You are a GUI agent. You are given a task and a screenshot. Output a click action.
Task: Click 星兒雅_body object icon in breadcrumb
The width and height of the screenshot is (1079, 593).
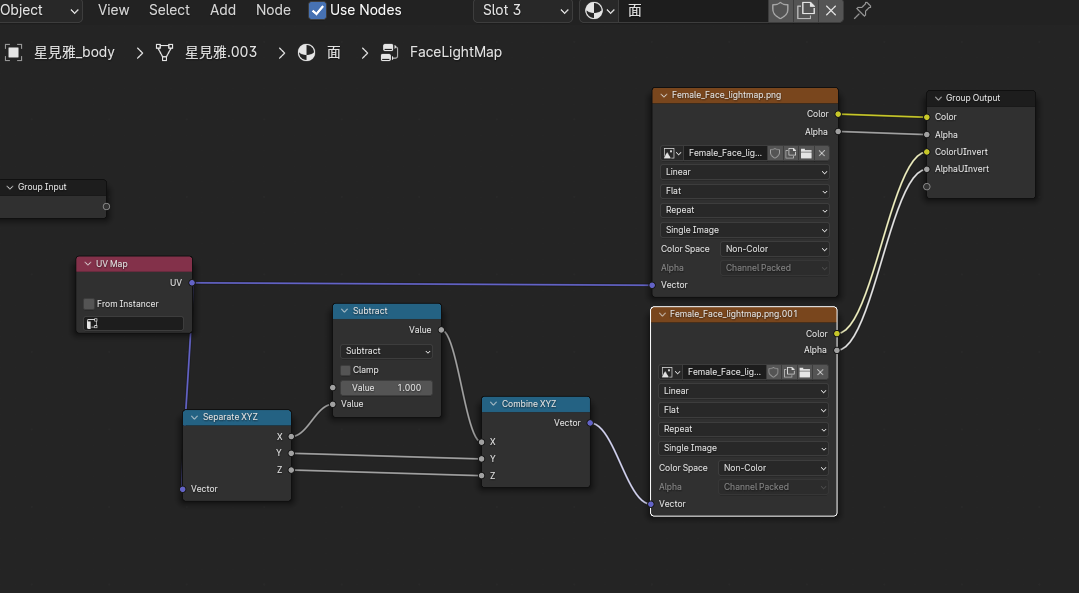pyautogui.click(x=14, y=52)
